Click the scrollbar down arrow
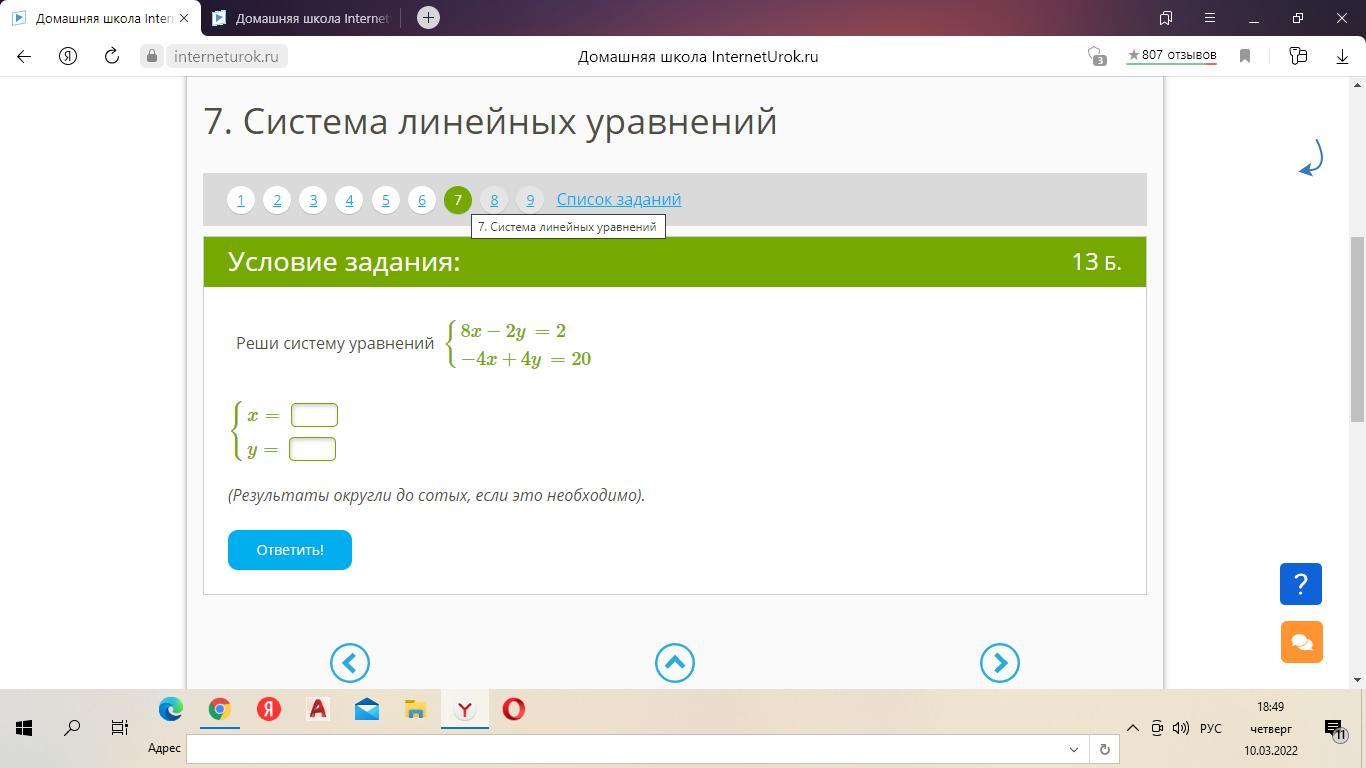Screen dimensions: 1366x768 click(1357, 680)
